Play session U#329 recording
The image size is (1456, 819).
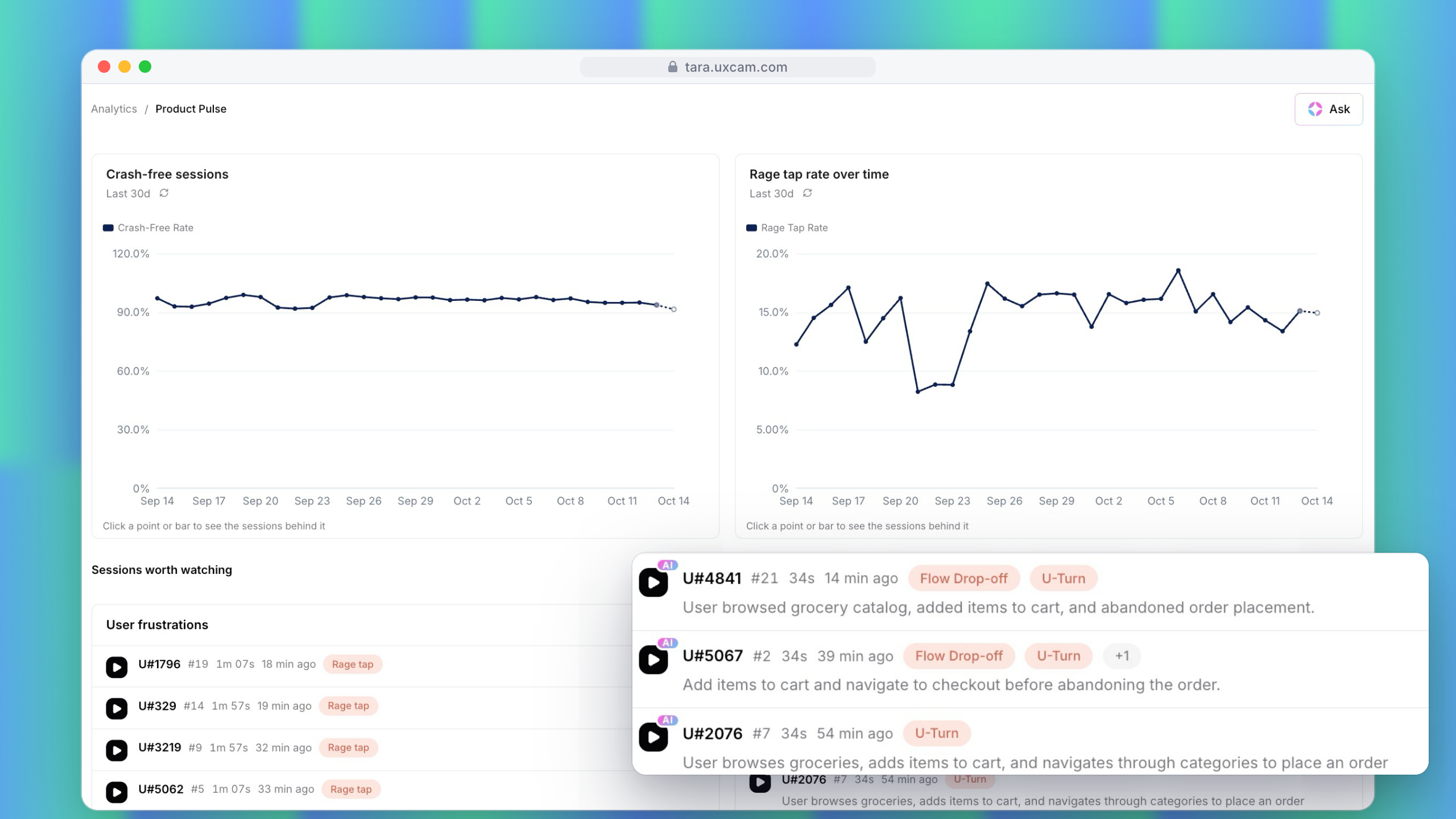coord(117,709)
